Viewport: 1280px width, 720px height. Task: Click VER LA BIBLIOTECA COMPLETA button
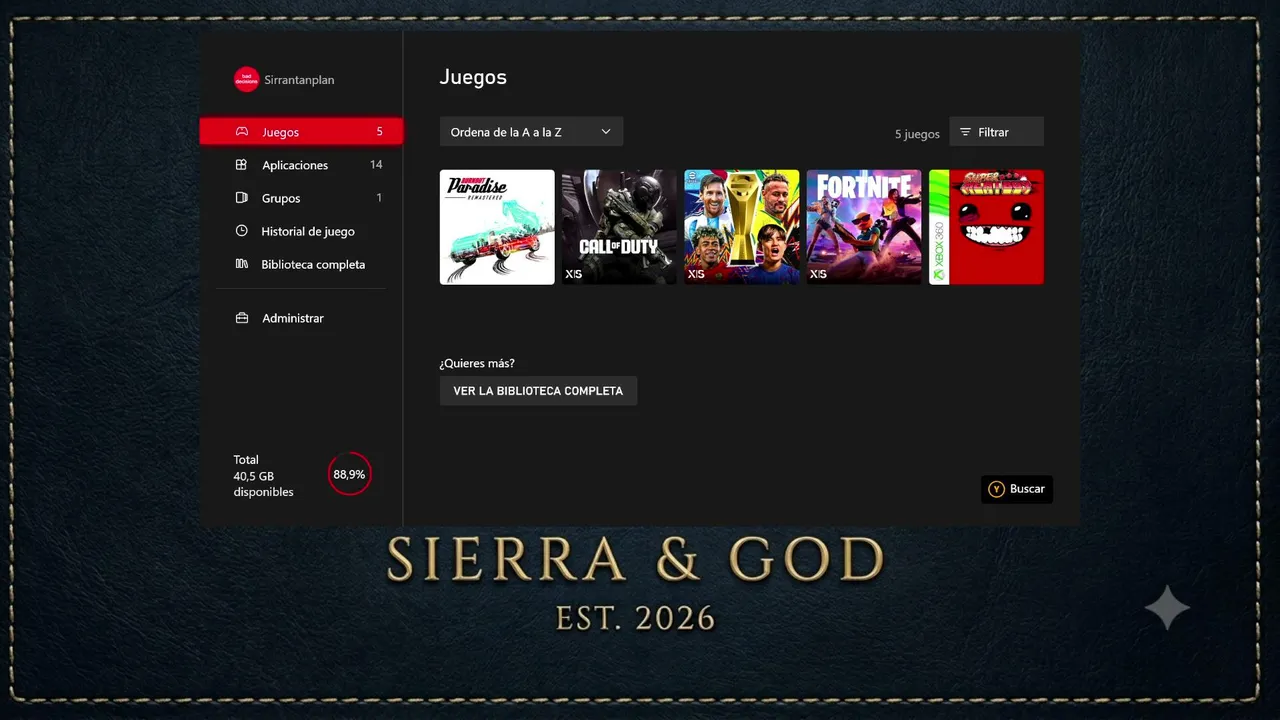[538, 391]
